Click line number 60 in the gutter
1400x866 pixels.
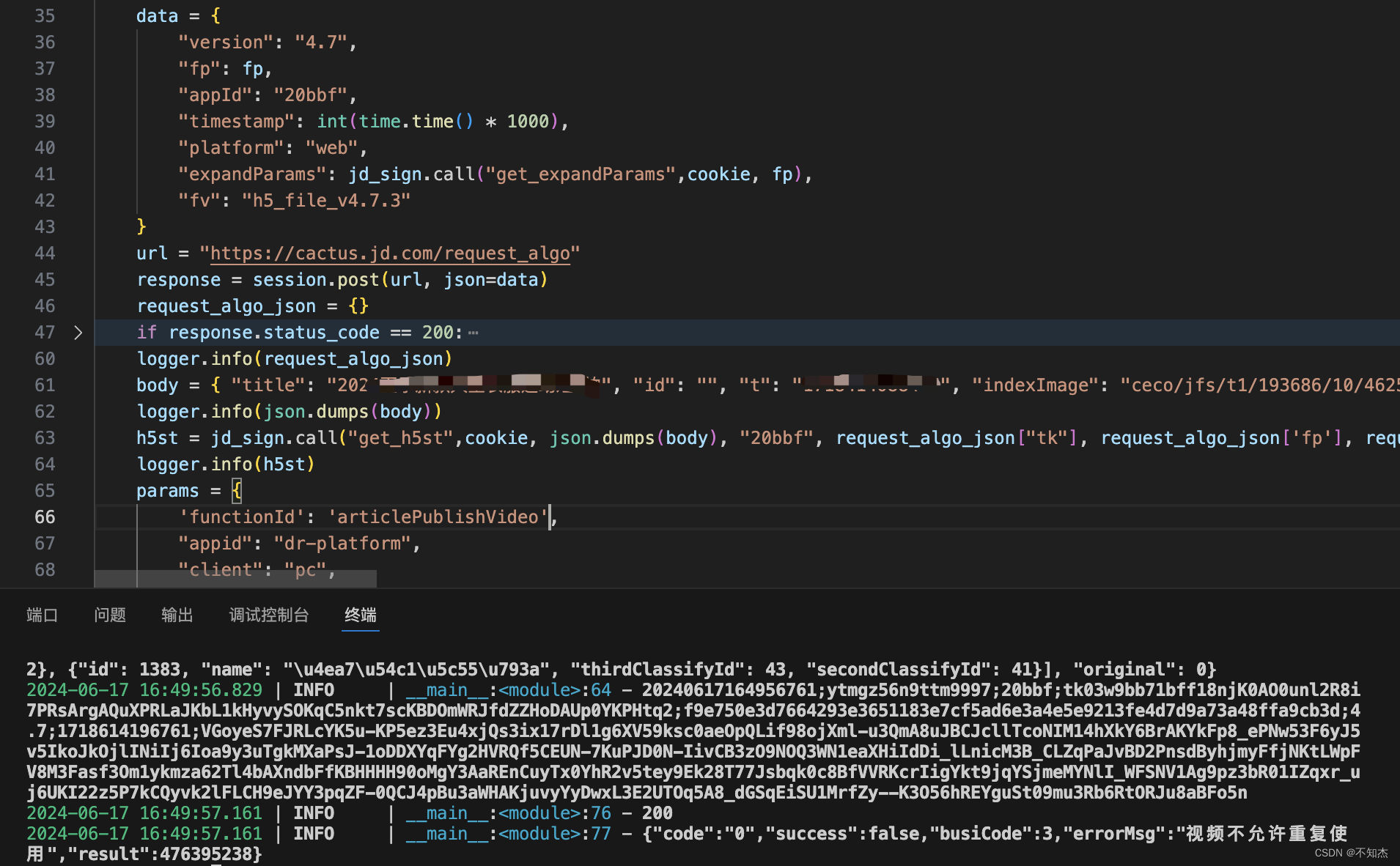(x=45, y=359)
